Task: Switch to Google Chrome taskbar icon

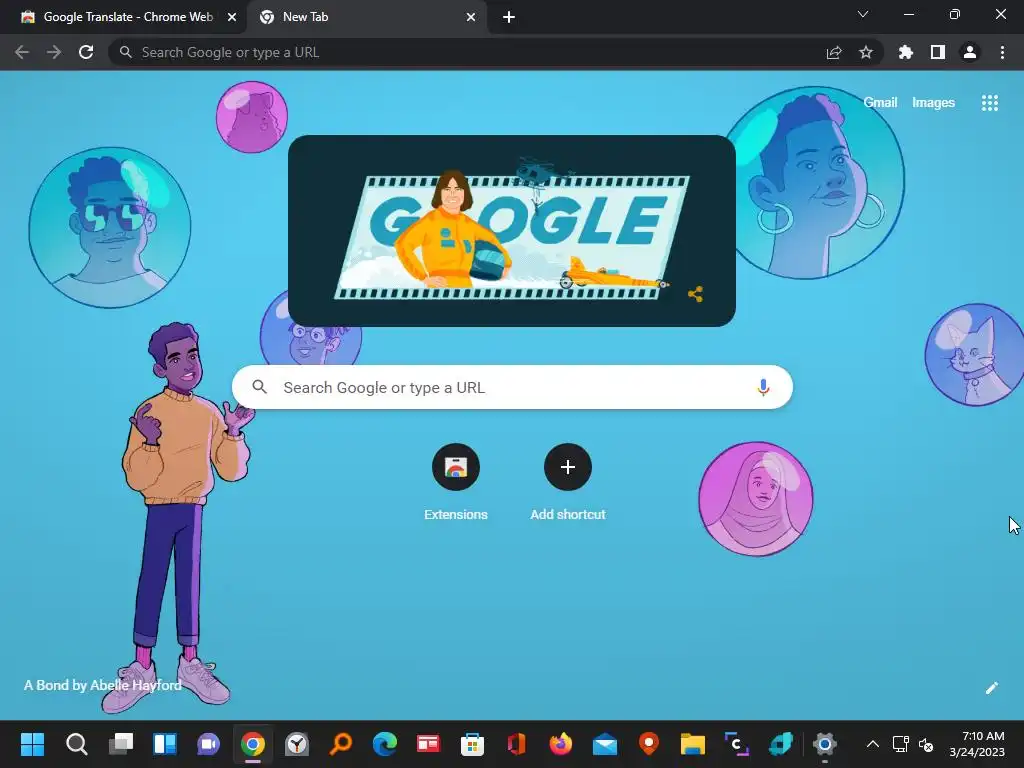Action: 253,744
